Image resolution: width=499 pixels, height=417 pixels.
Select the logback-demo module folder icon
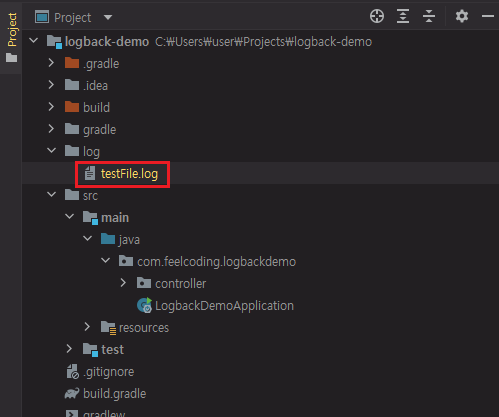(54, 42)
